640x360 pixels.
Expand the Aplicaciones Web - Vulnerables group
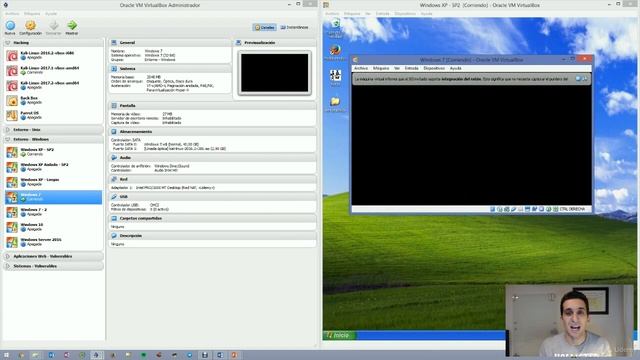(8, 256)
